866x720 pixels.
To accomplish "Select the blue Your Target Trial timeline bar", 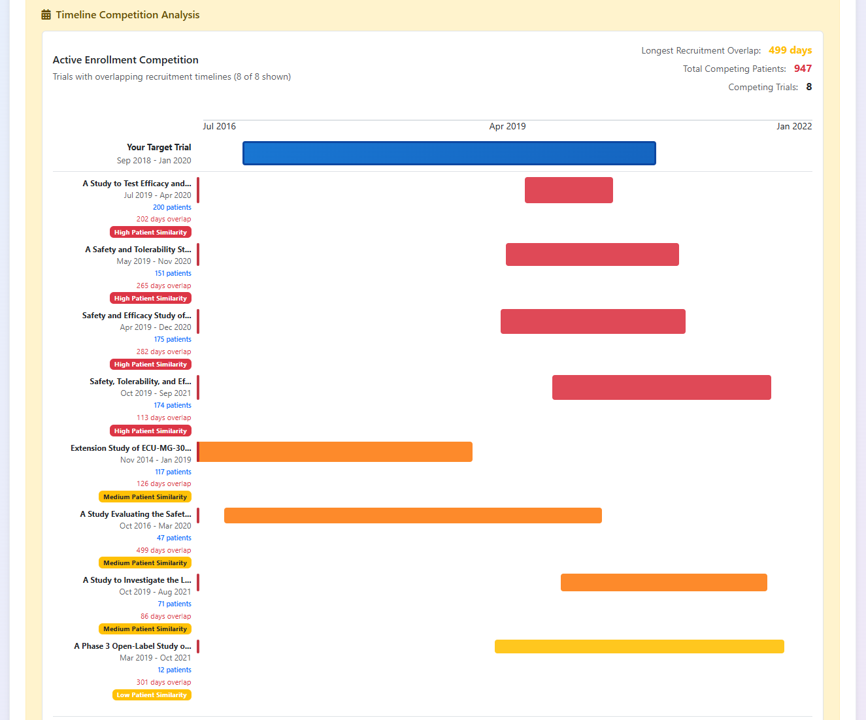I will click(448, 153).
